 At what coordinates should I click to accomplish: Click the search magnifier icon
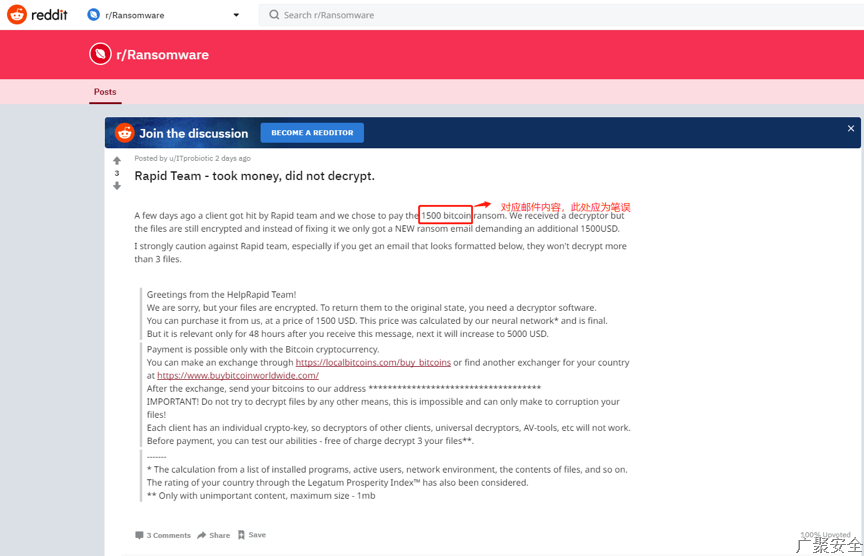click(x=274, y=15)
